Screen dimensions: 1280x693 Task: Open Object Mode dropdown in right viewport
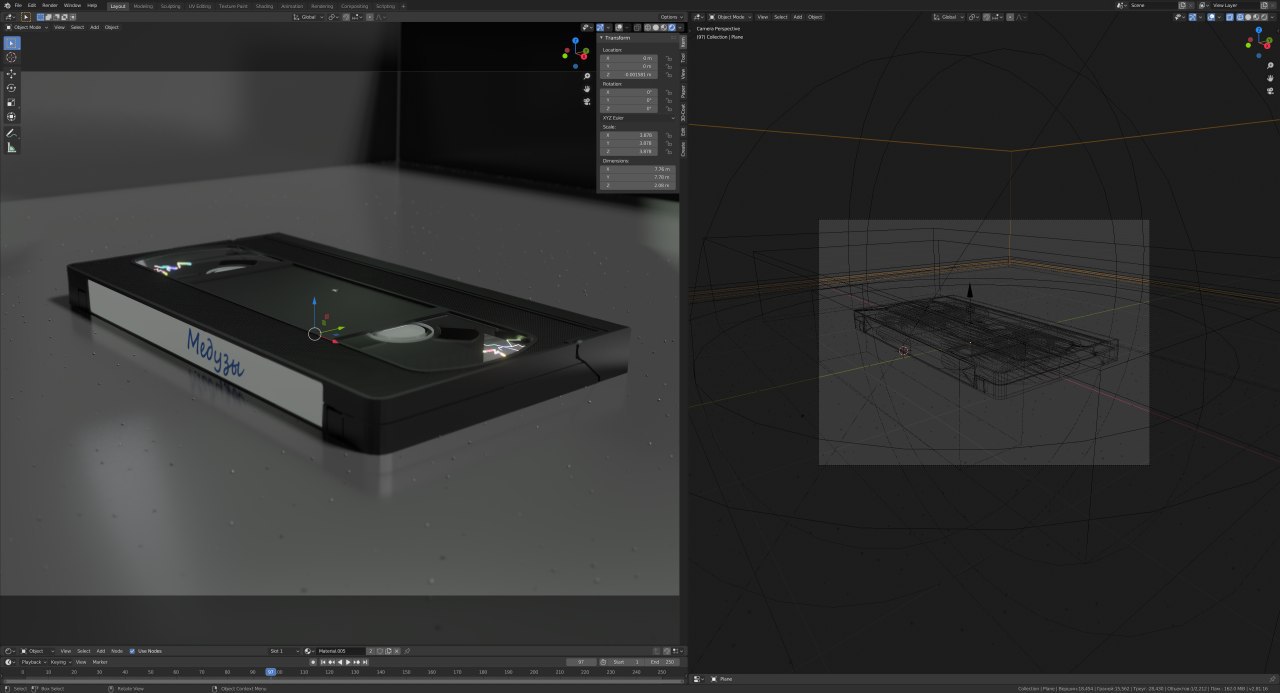tap(728, 17)
